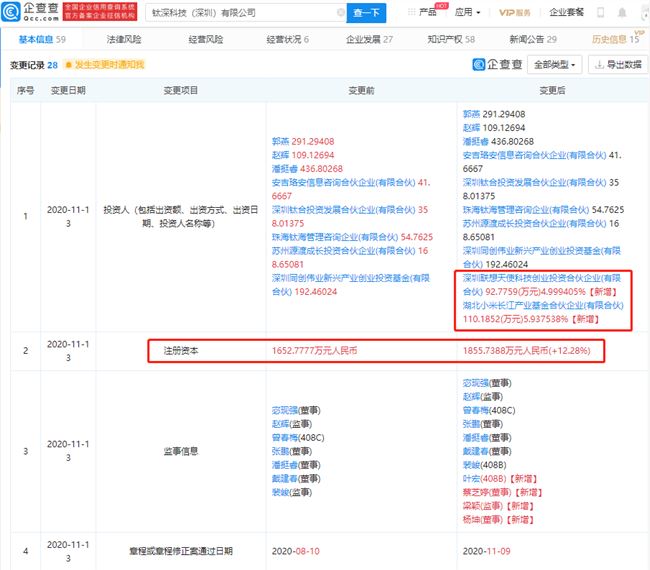Open 珠海钛海管理咨询企业 link in 变更前
Viewport: 650px width, 570px height.
coord(335,238)
